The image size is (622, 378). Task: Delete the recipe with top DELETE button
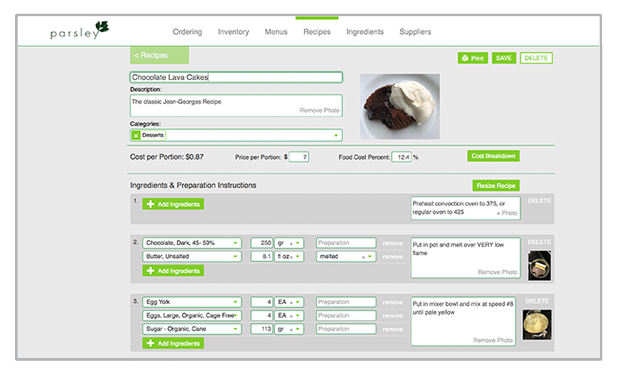(536, 58)
